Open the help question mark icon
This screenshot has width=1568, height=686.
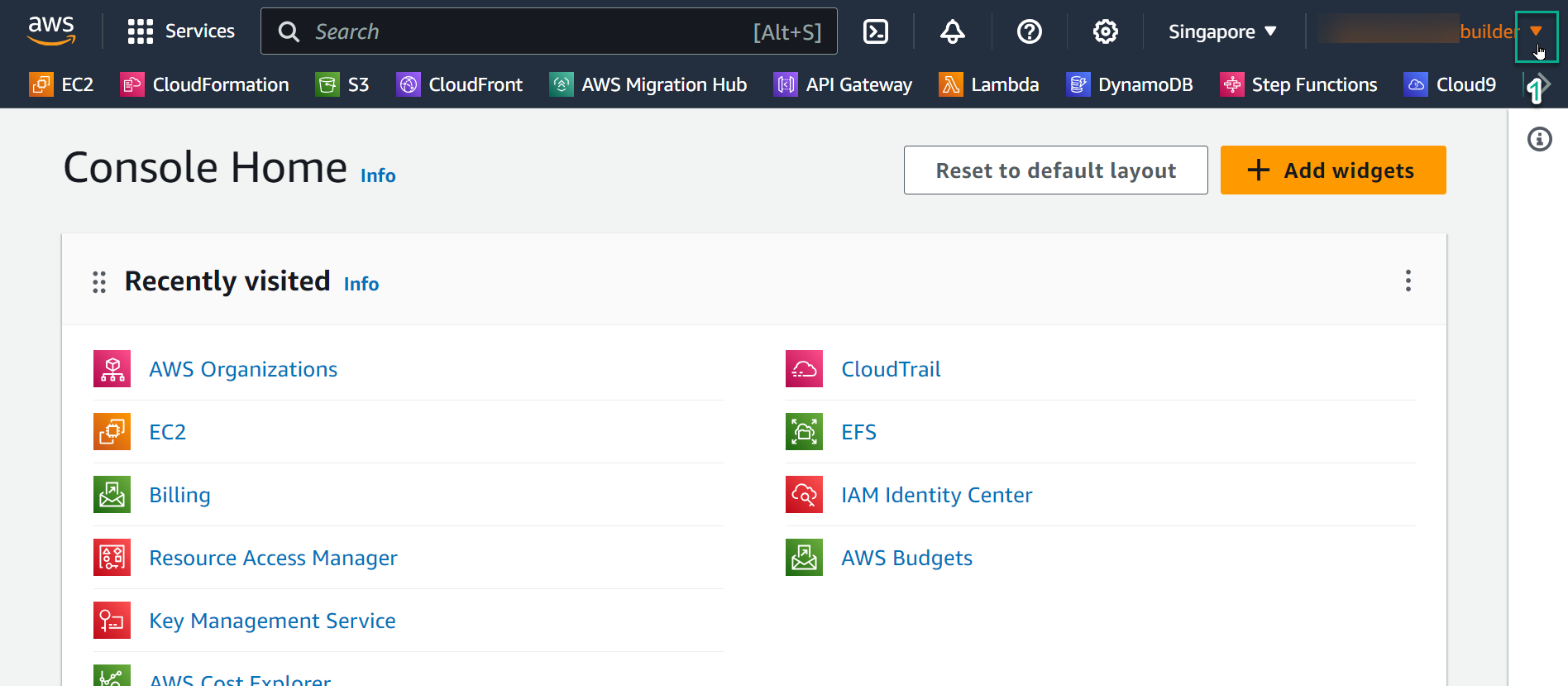click(1030, 31)
